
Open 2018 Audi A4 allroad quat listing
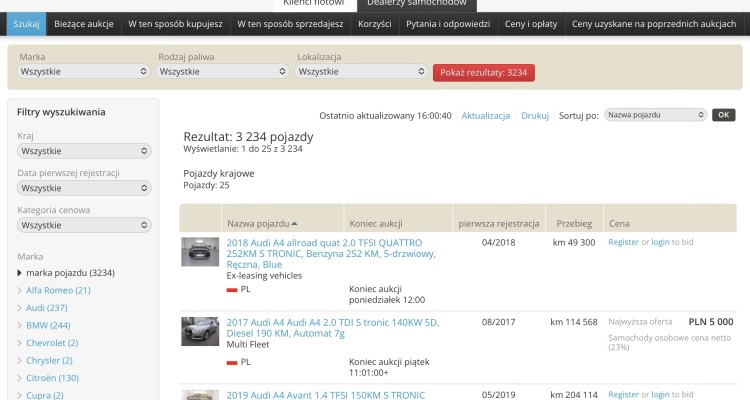(x=331, y=254)
